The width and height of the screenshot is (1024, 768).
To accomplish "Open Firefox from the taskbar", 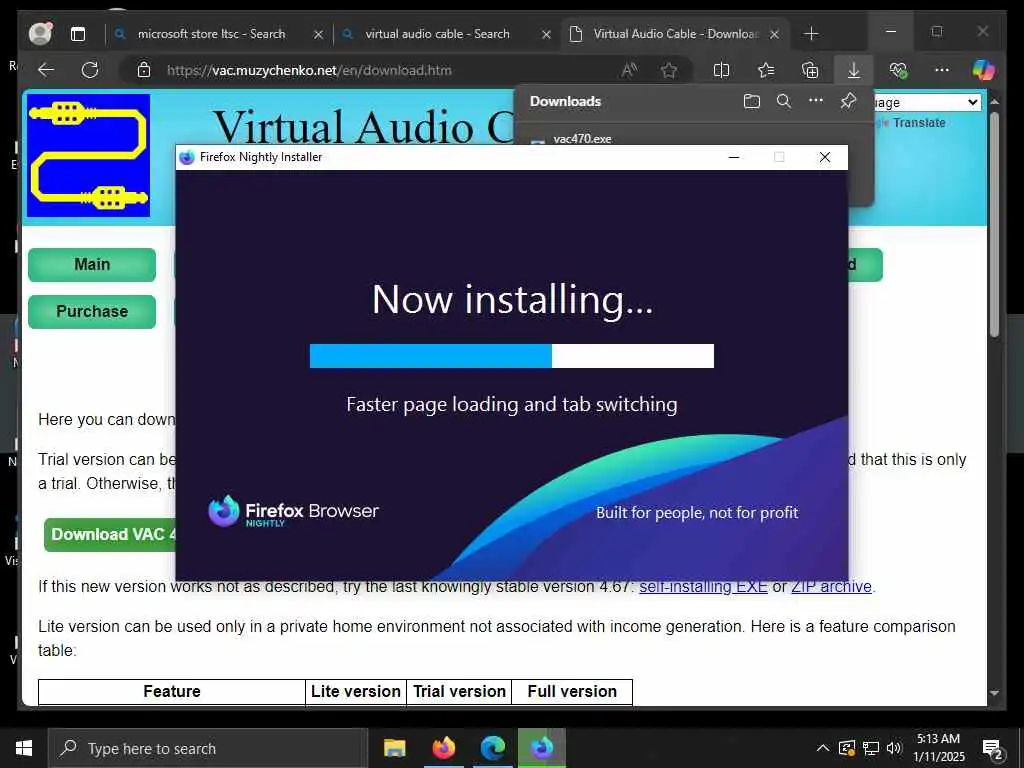I will coord(443,748).
